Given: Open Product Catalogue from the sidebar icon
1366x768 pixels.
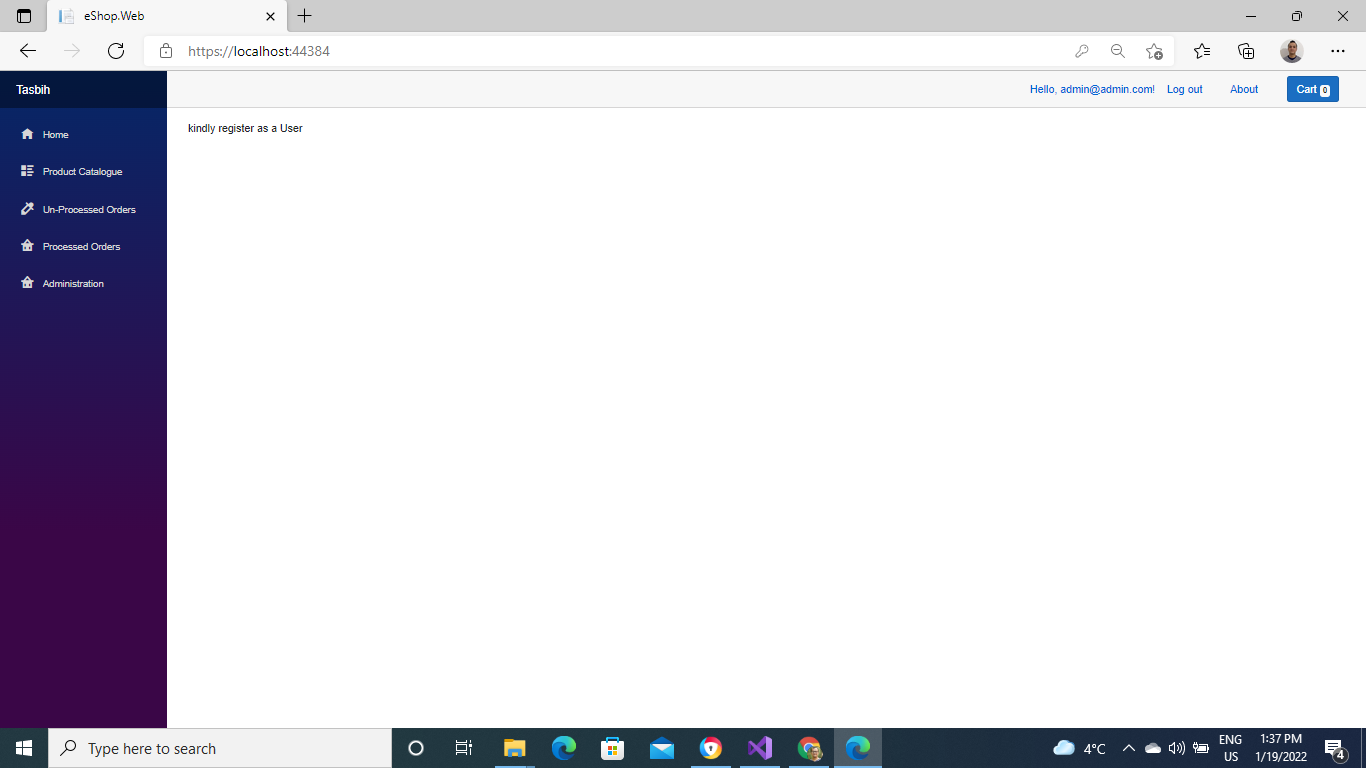Looking at the screenshot, I should point(27,171).
